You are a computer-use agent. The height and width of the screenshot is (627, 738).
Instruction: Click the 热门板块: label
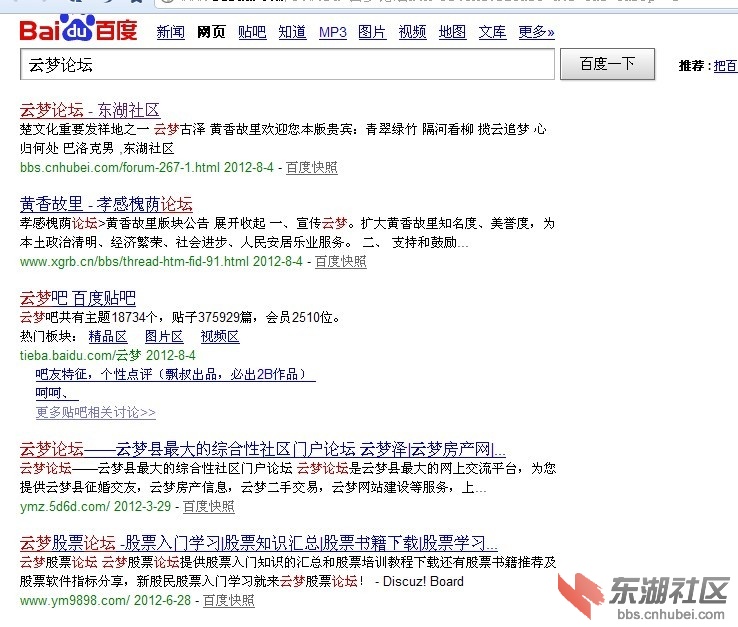pos(48,337)
